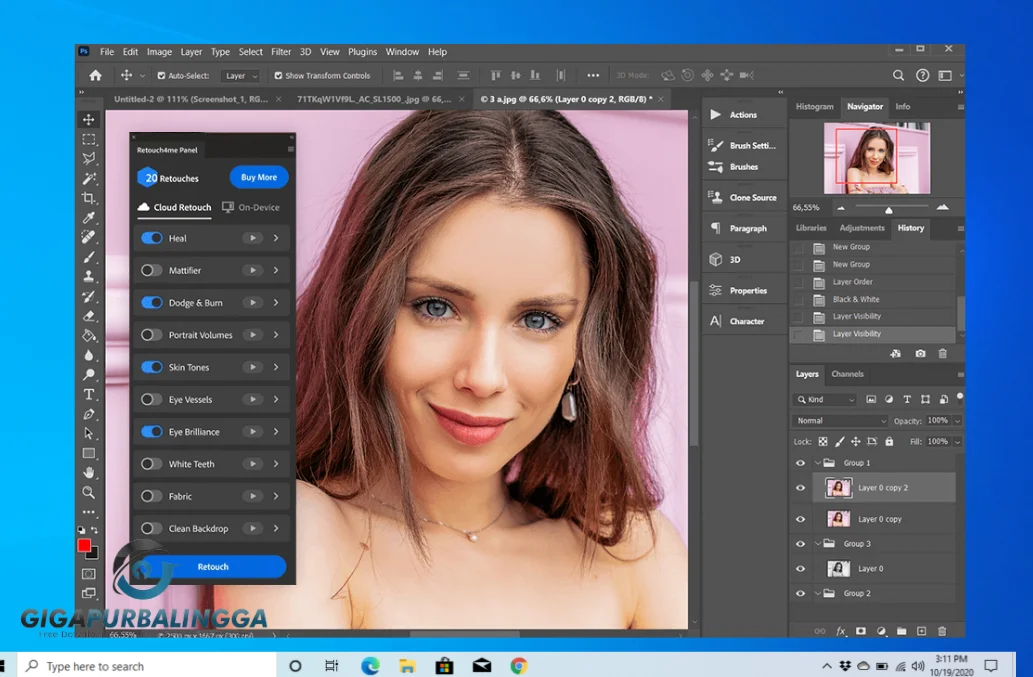
Task: Select the Clone Stamp tool
Action: (x=88, y=277)
